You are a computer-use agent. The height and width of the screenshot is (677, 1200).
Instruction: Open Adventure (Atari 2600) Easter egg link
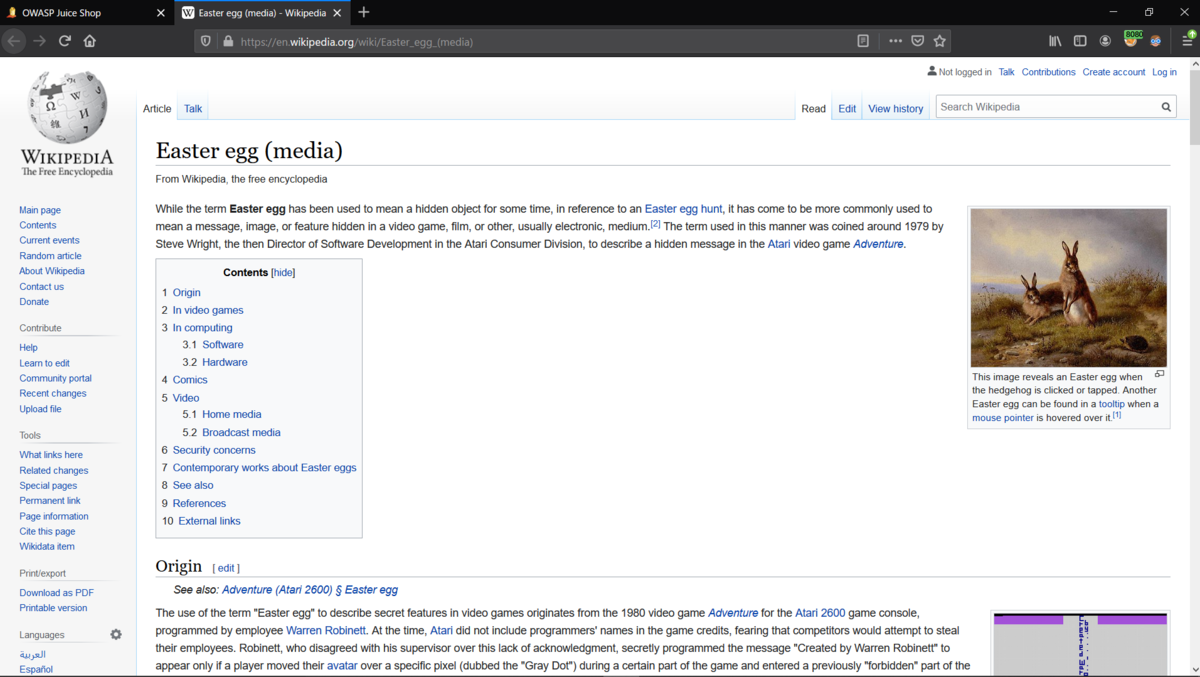coord(310,590)
